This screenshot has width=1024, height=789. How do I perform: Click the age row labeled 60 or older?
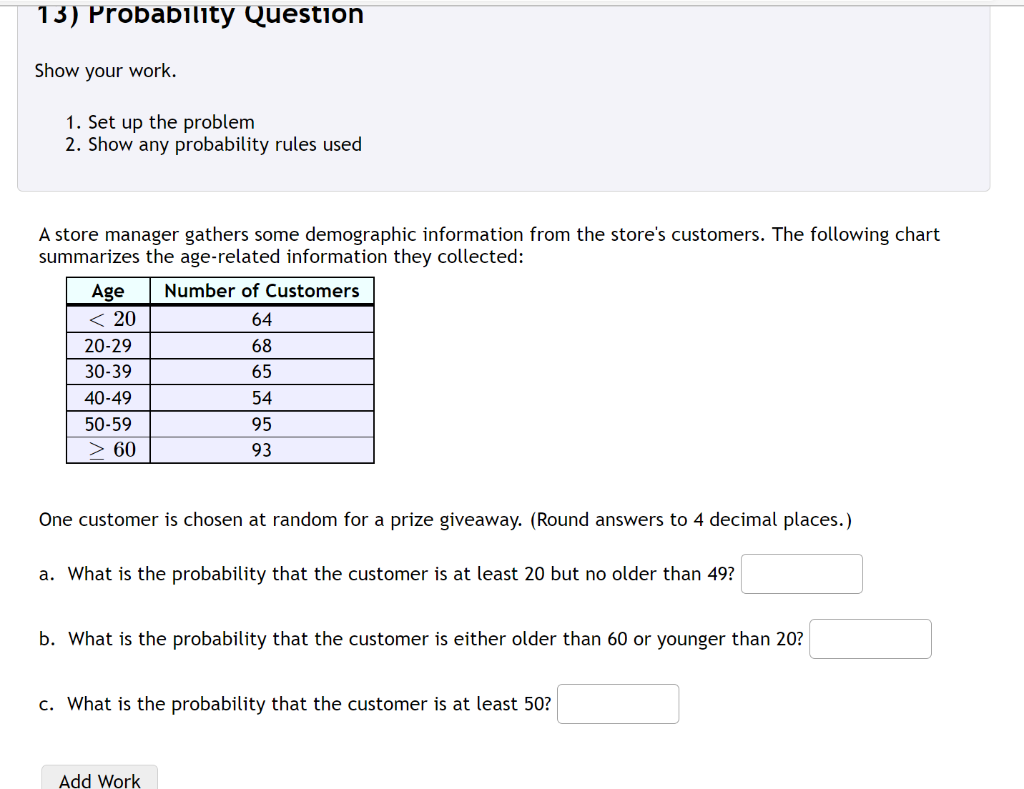[x=107, y=449]
